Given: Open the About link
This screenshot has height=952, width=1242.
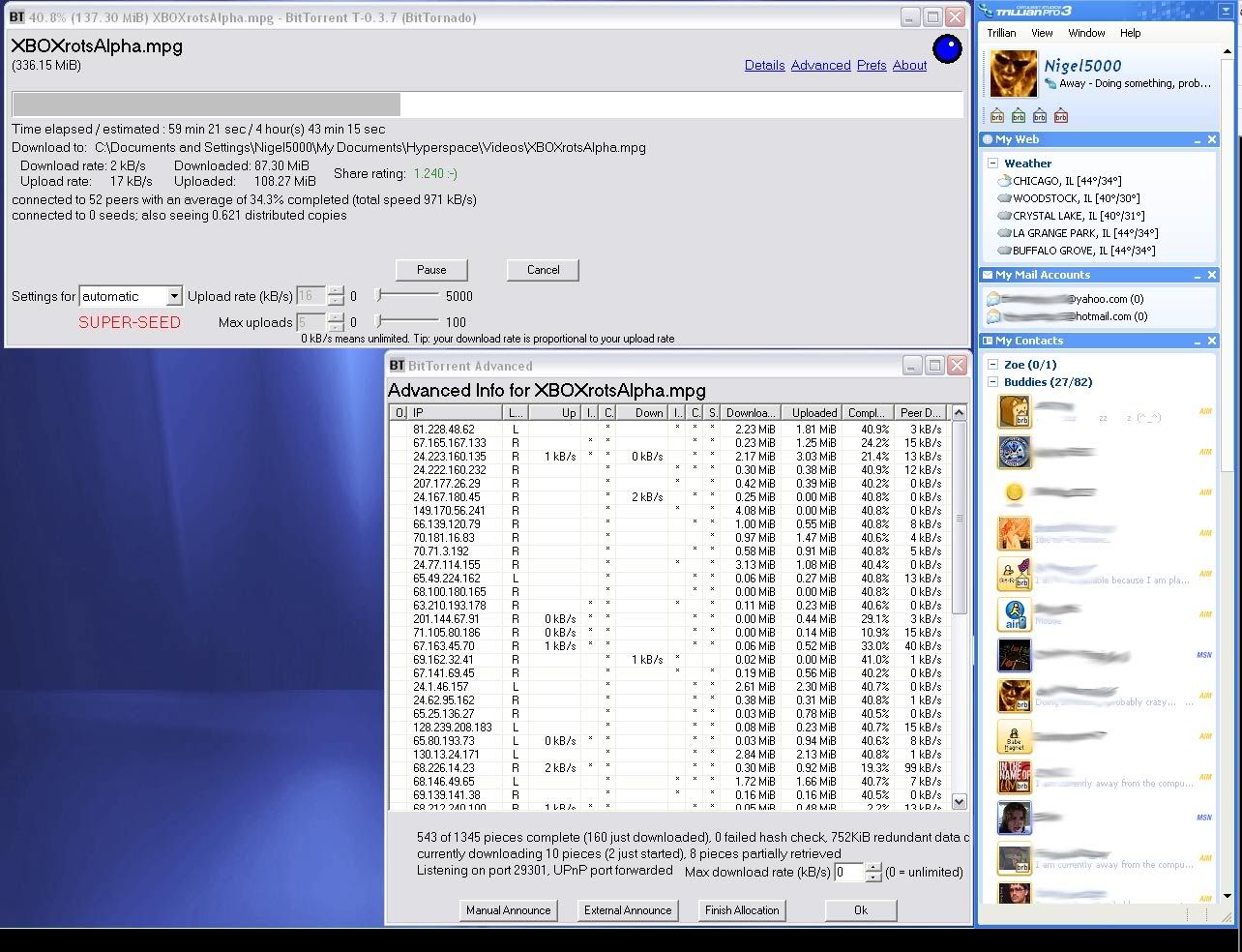Looking at the screenshot, I should point(909,65).
